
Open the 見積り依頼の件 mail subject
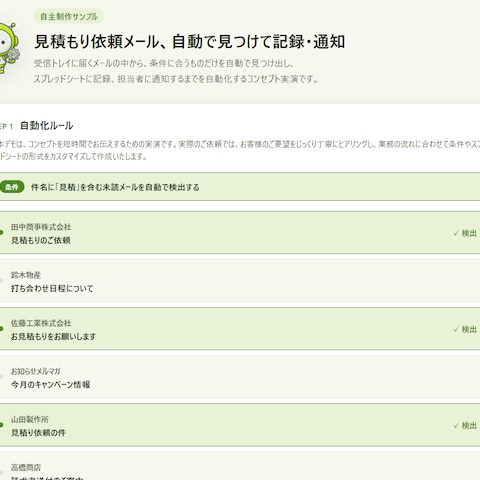[38, 433]
